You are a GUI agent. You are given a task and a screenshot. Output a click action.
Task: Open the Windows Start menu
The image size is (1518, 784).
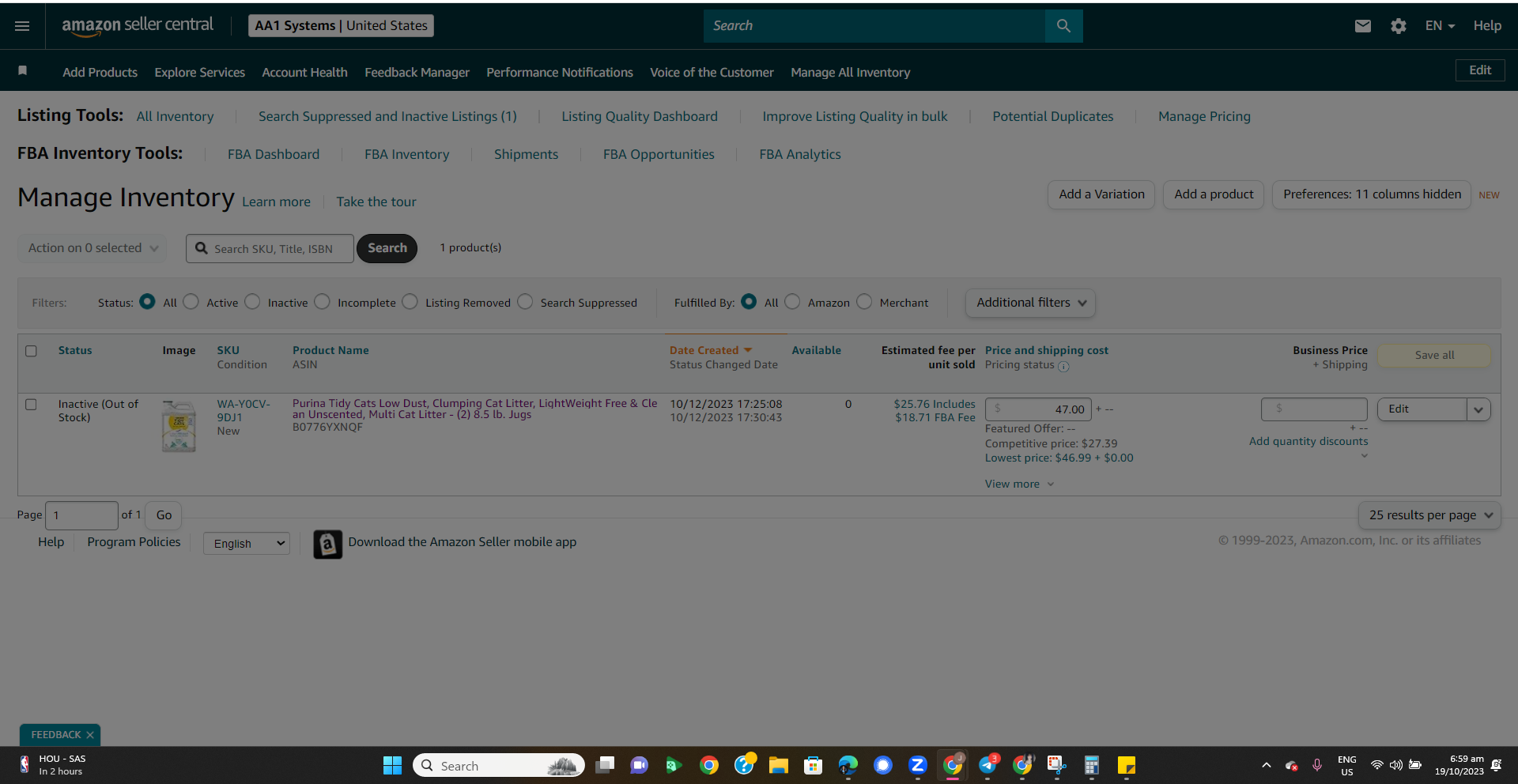tap(392, 765)
